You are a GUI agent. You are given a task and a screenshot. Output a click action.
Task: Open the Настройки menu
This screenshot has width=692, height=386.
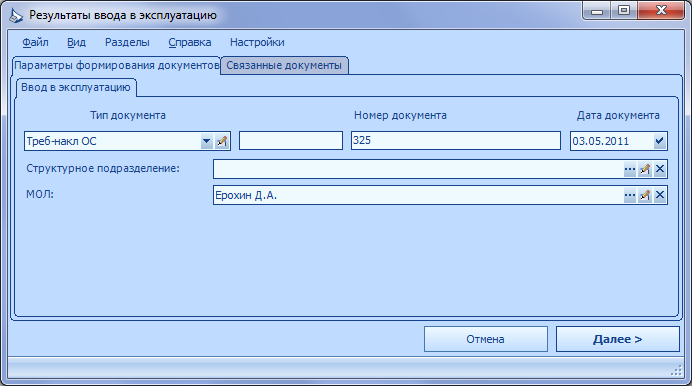click(x=257, y=42)
